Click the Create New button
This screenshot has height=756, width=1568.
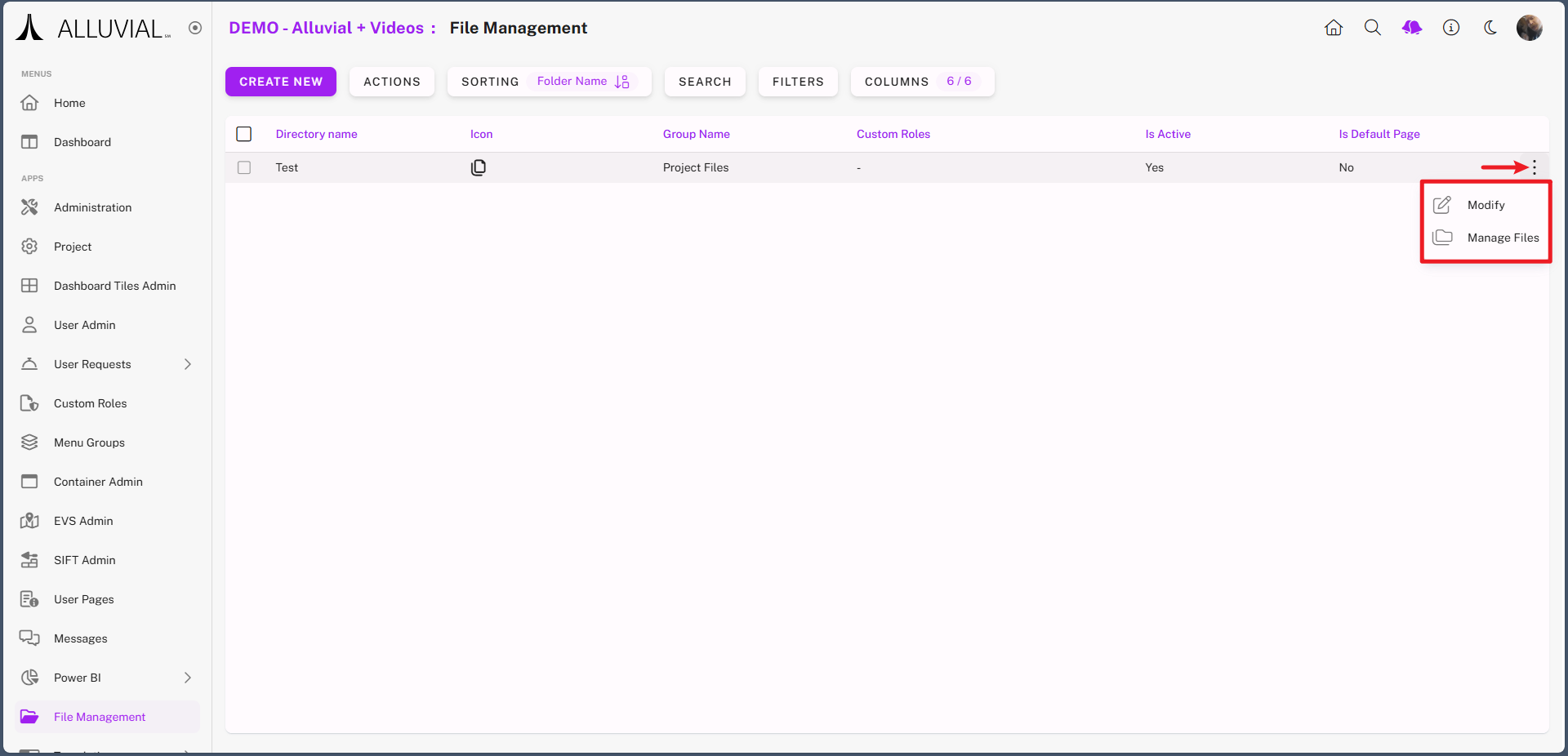point(281,82)
